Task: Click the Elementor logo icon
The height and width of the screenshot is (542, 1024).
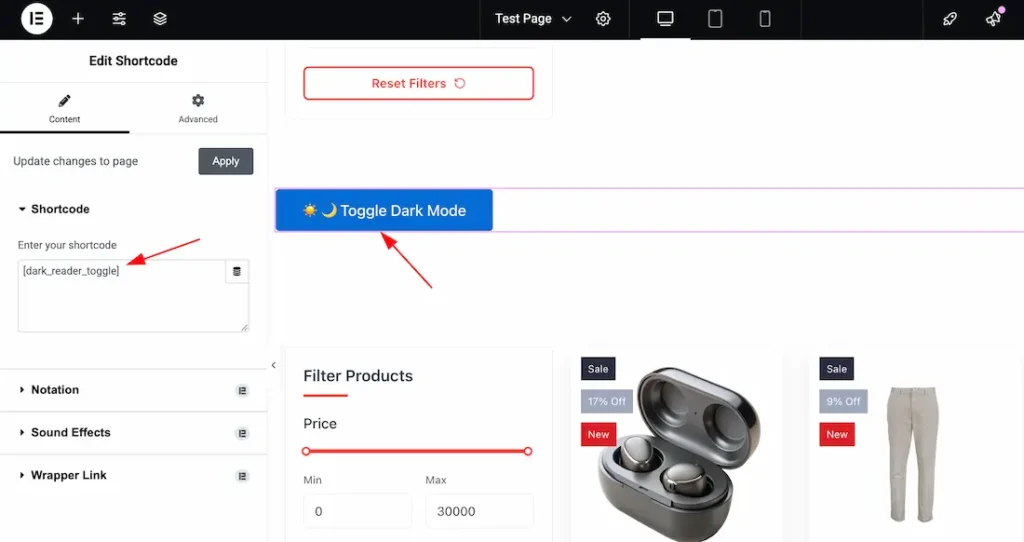Action: (36, 19)
